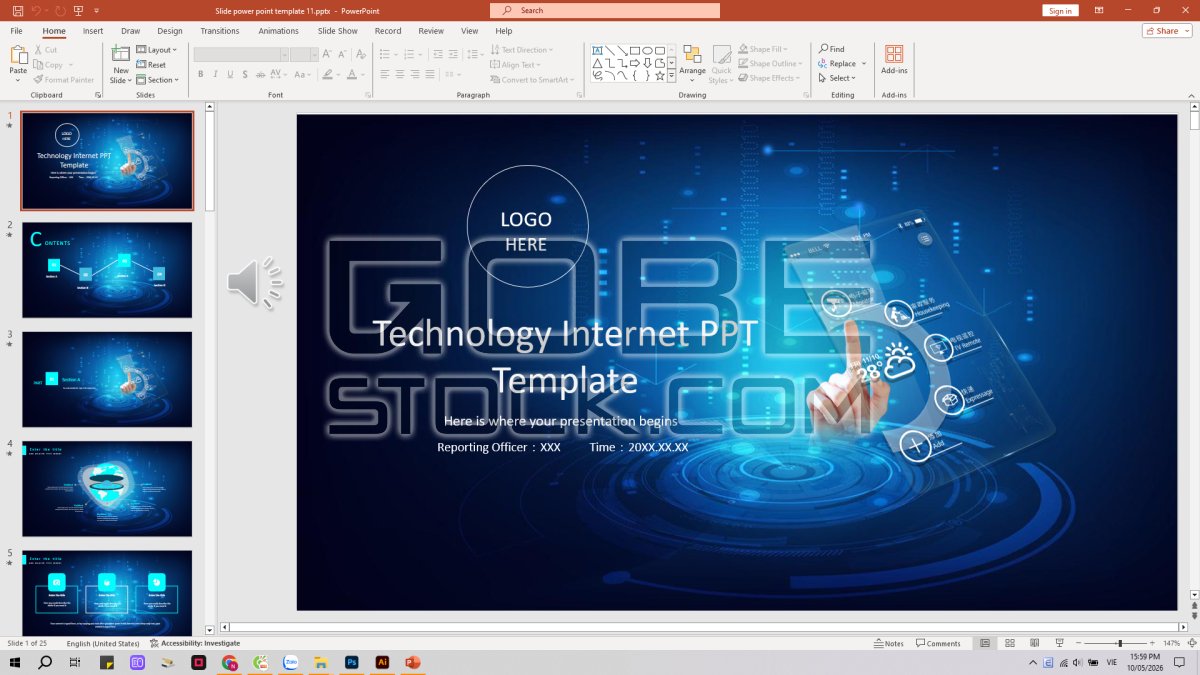This screenshot has width=1200, height=675.
Task: Switch to Slide Sorter view
Action: 1009,643
